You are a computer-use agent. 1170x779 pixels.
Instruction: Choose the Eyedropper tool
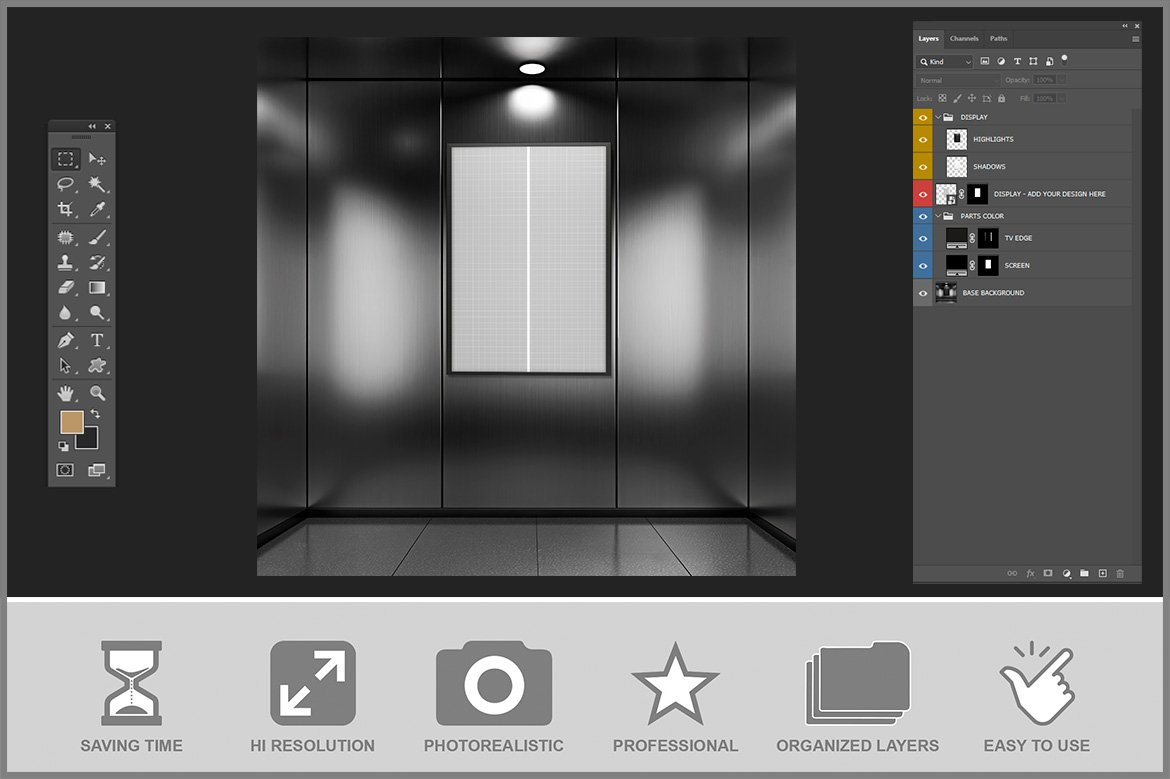point(97,210)
